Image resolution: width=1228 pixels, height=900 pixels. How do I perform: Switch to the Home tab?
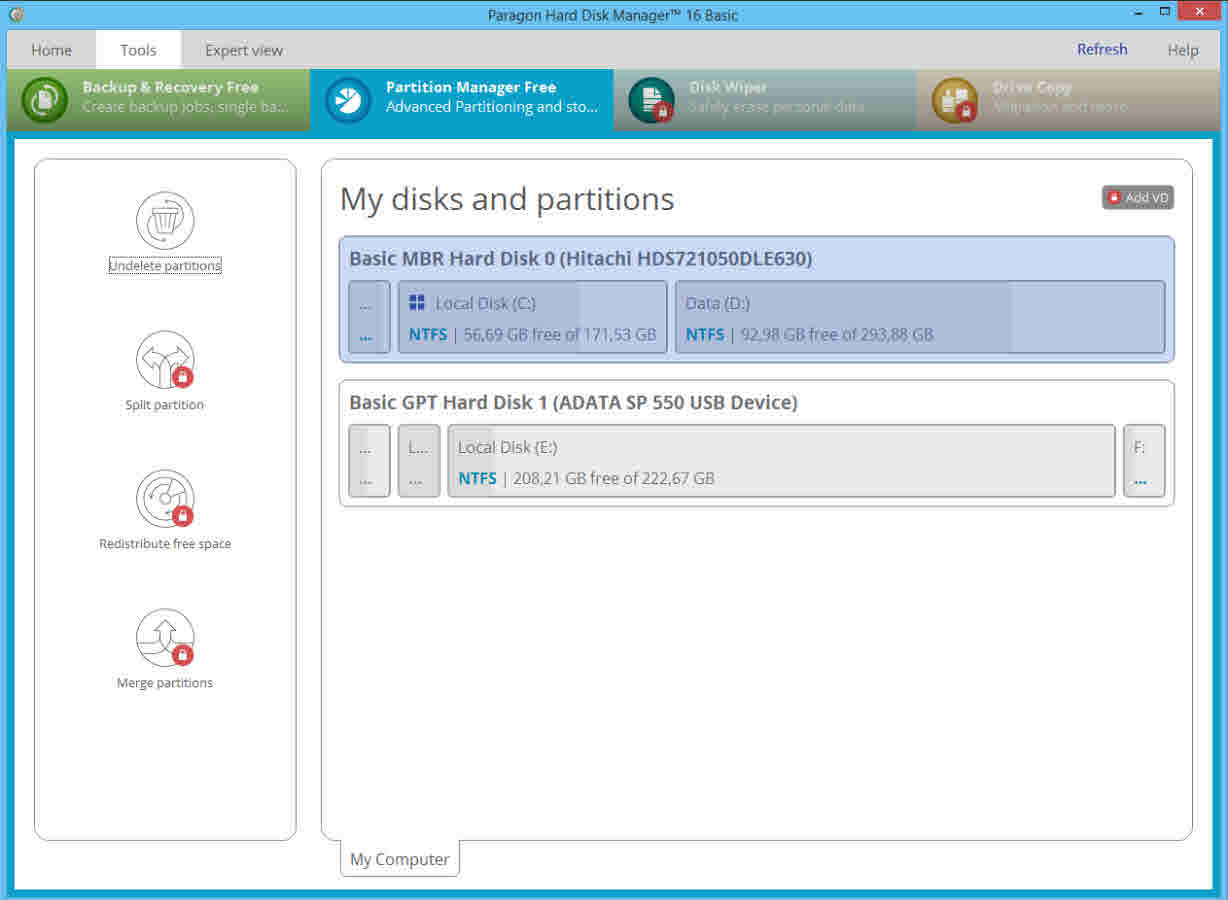[51, 49]
